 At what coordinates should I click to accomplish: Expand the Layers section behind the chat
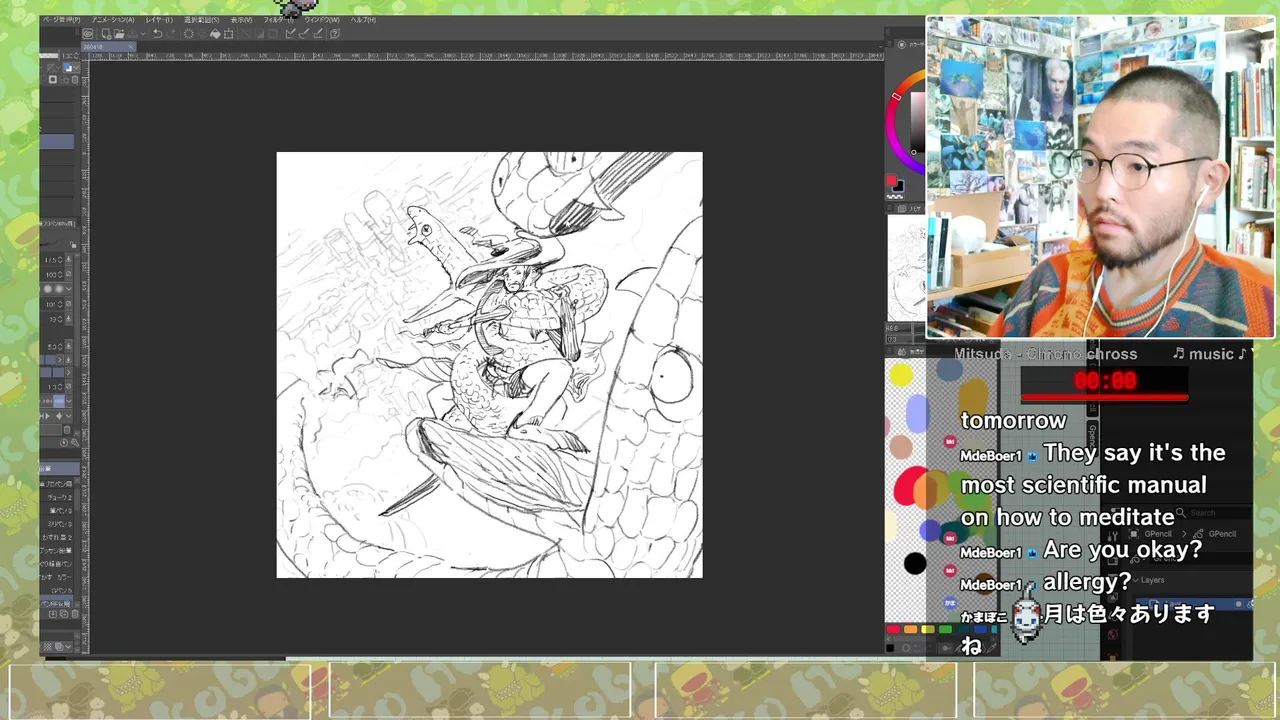coord(1148,580)
